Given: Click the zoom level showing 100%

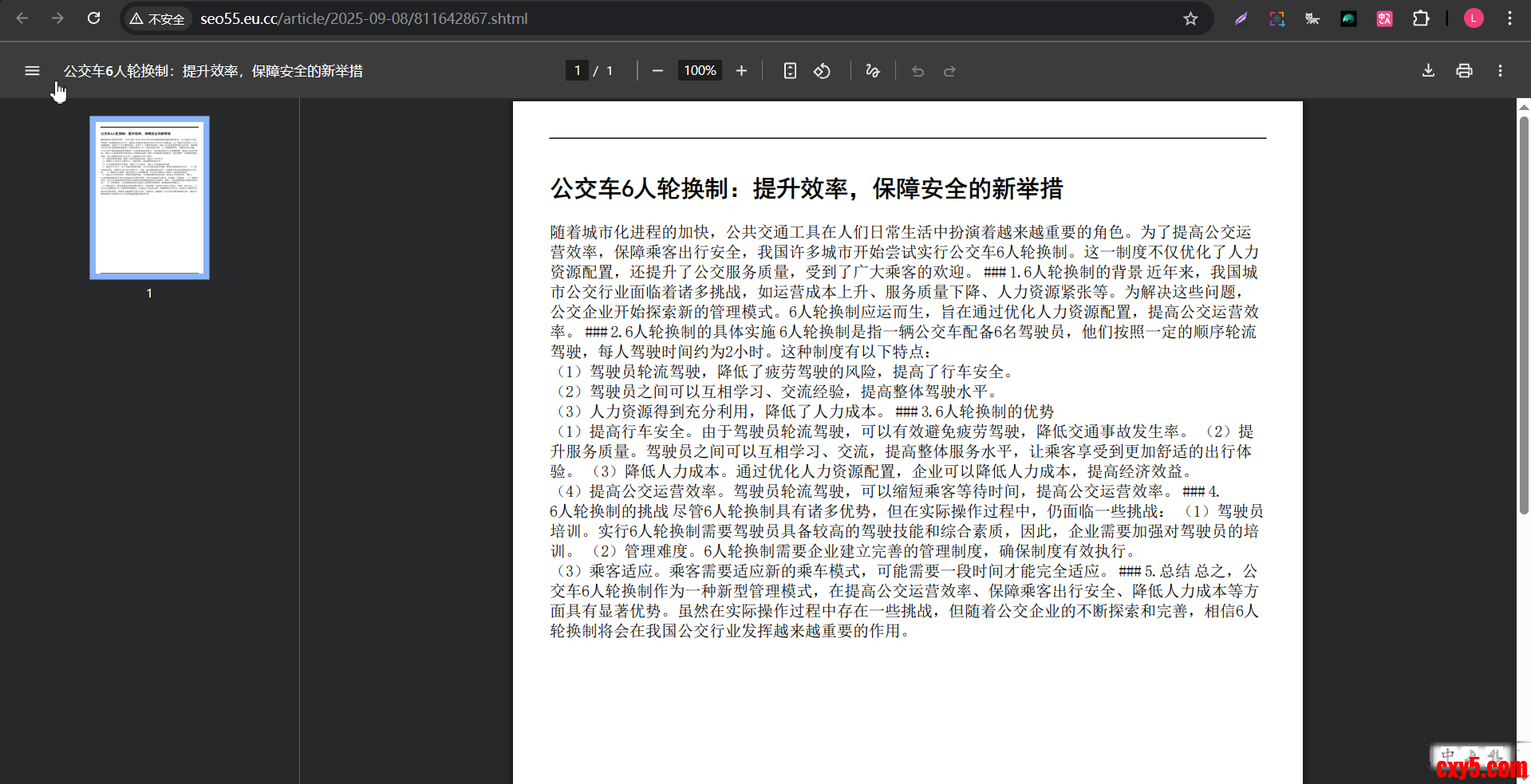Looking at the screenshot, I should (x=699, y=70).
